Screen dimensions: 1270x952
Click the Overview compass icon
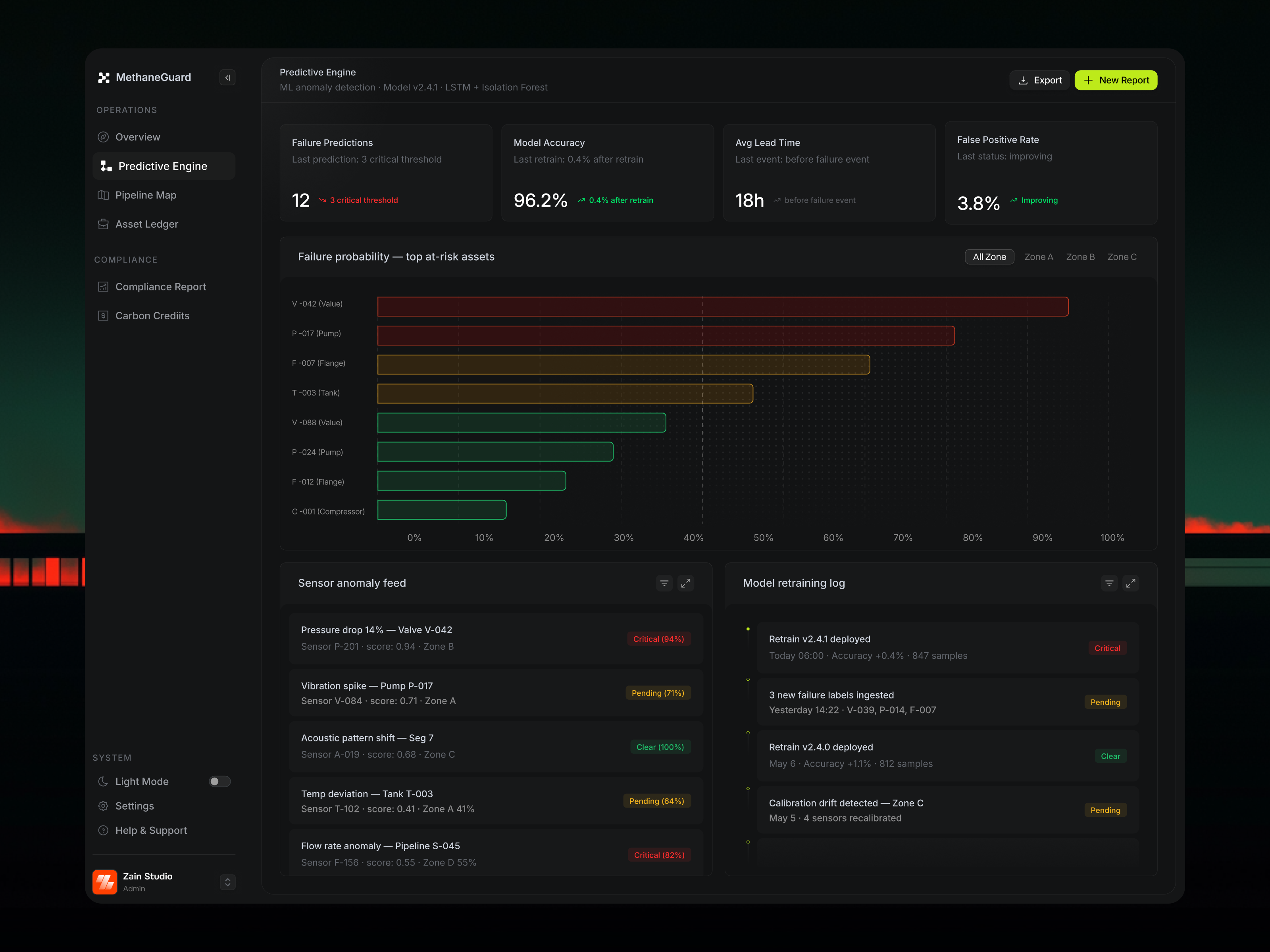103,137
